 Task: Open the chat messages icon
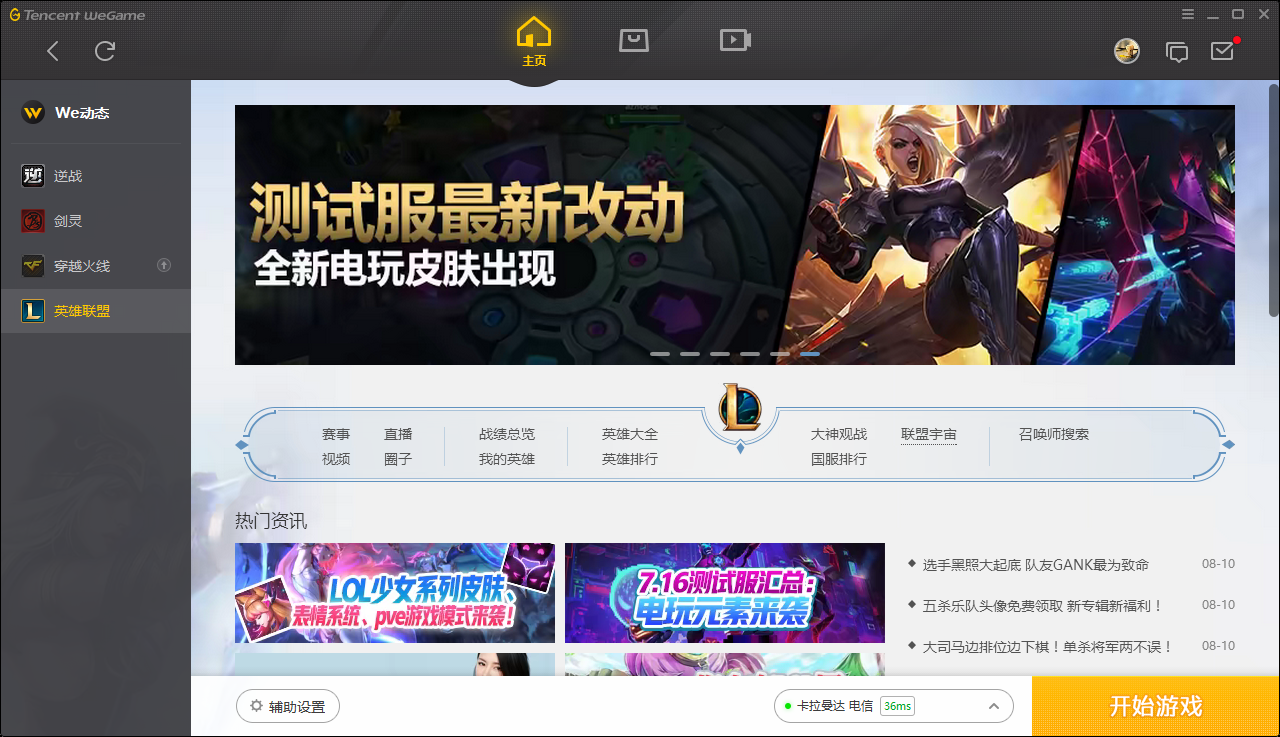(1177, 52)
